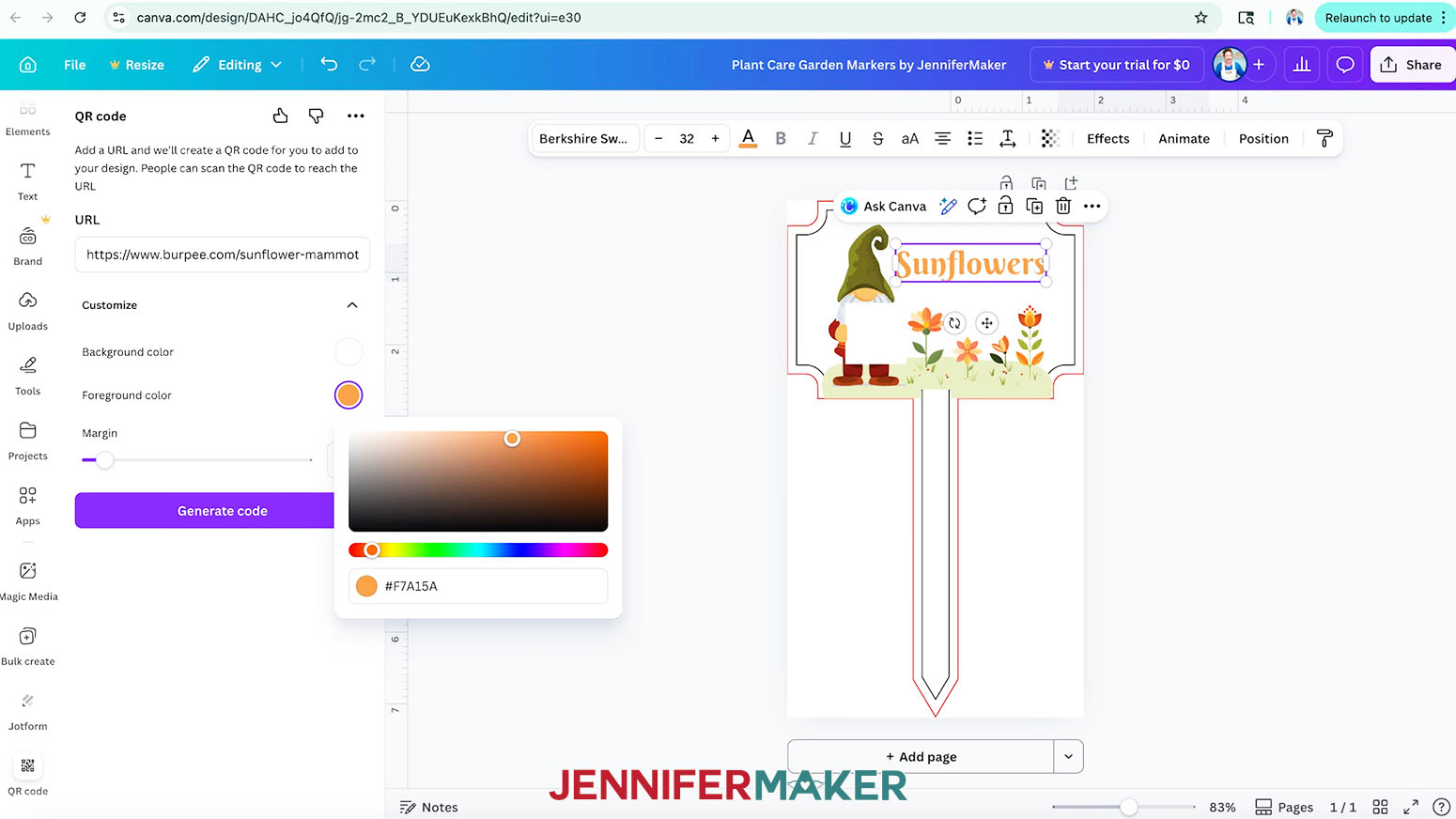Check cloud save status icon
This screenshot has height=819, width=1456.
pyautogui.click(x=420, y=64)
